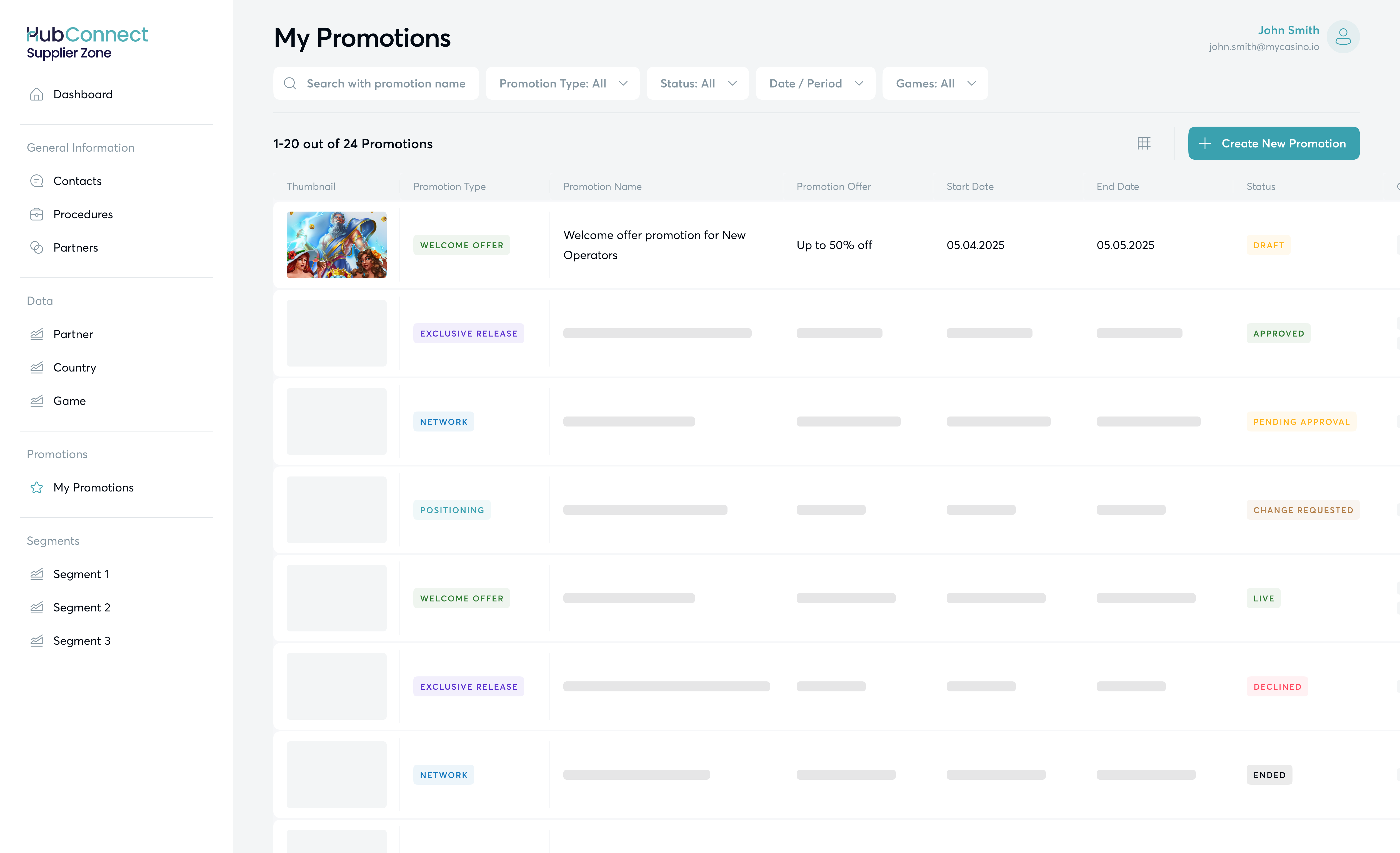Click the John Smith account name

(1288, 30)
